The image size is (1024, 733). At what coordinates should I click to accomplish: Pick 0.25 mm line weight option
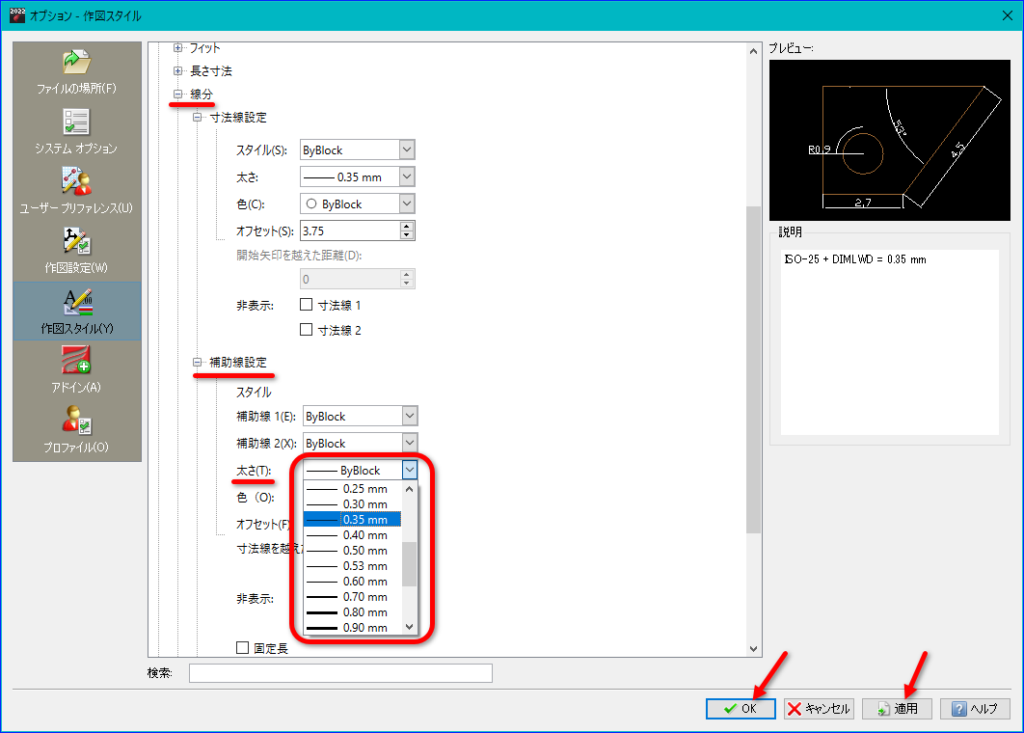tap(353, 489)
